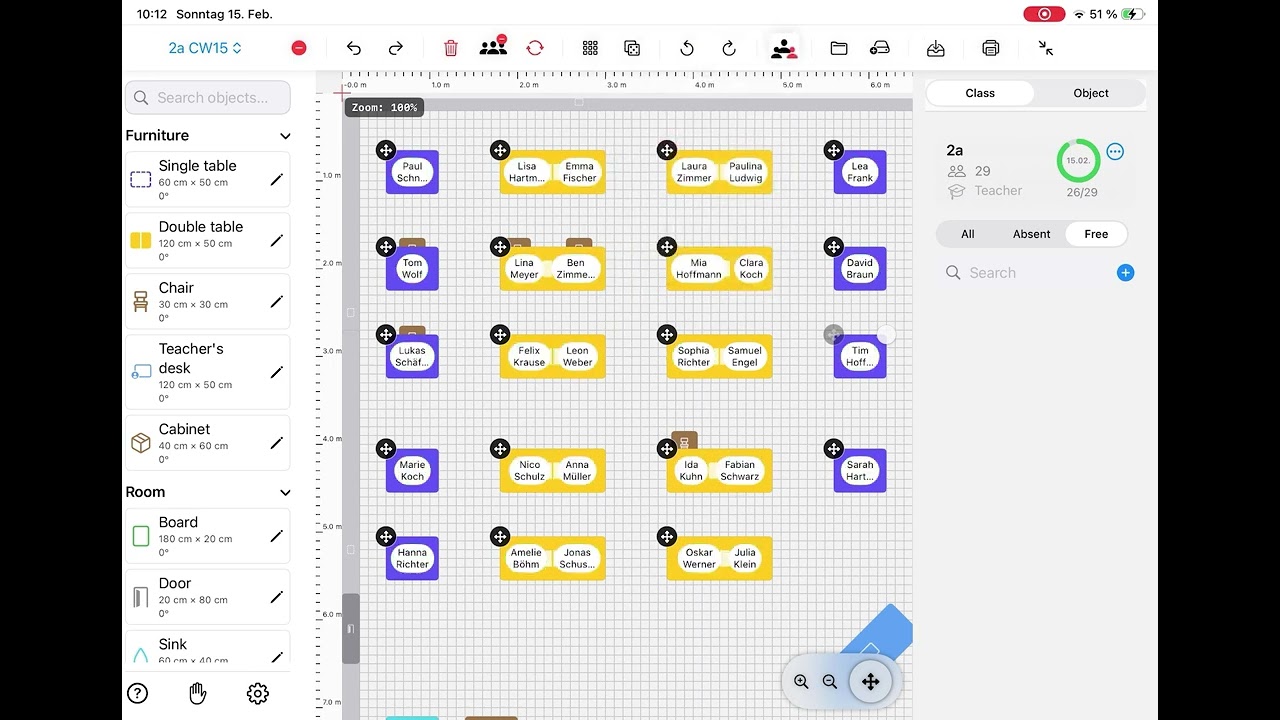Click the print icon
The height and width of the screenshot is (720, 1280).
point(991,48)
